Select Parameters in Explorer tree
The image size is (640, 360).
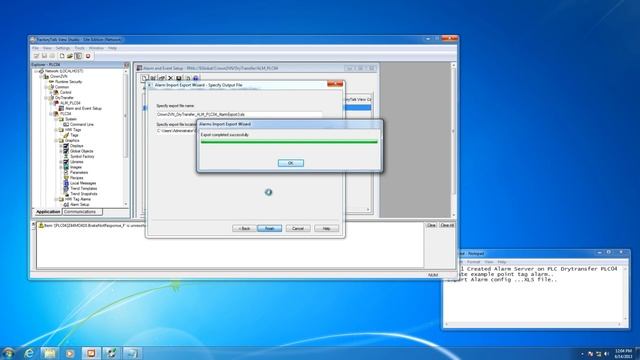79,173
